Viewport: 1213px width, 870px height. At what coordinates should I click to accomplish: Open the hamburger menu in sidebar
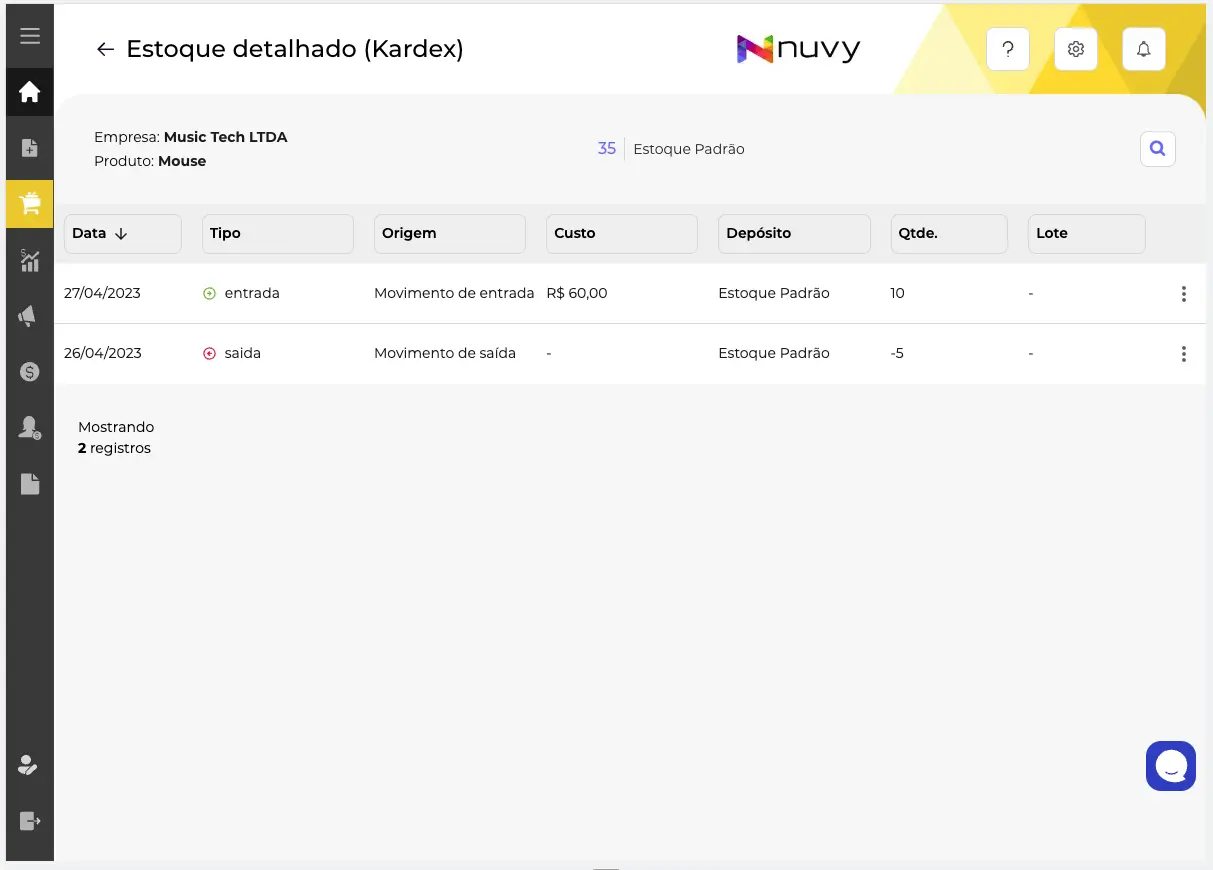(x=30, y=36)
